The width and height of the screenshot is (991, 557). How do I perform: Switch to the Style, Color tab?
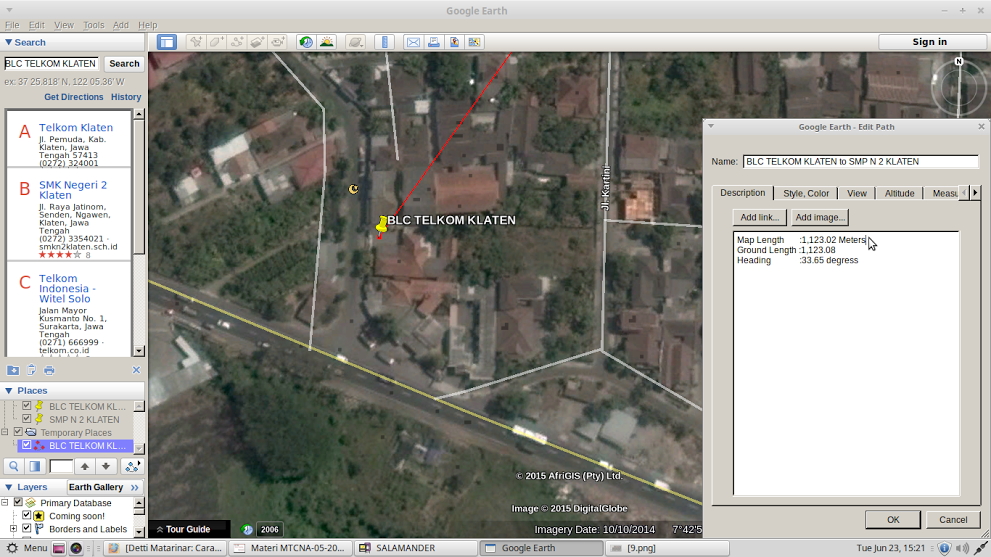[806, 193]
